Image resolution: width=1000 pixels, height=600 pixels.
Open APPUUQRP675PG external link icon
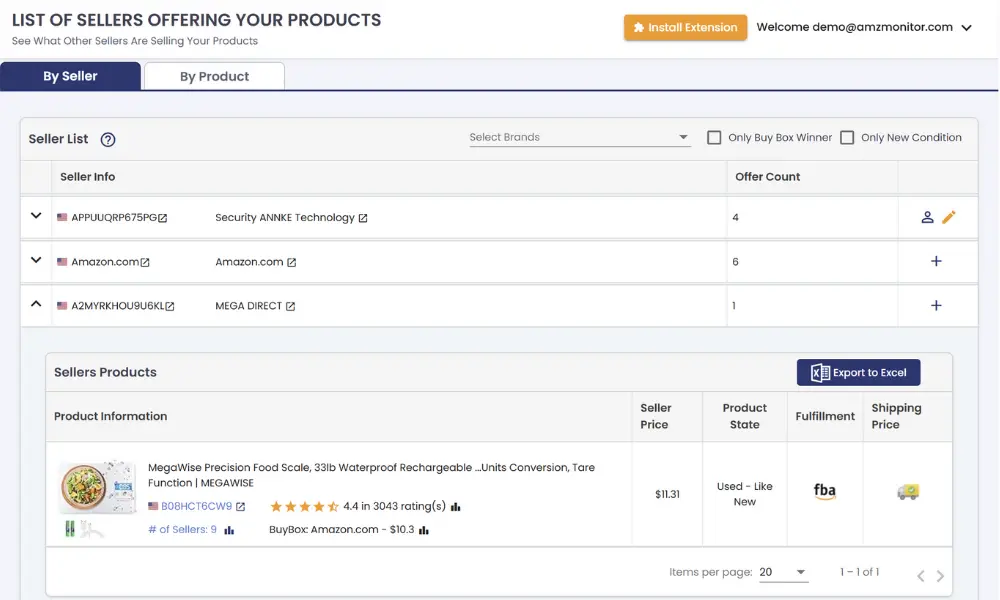pos(163,218)
